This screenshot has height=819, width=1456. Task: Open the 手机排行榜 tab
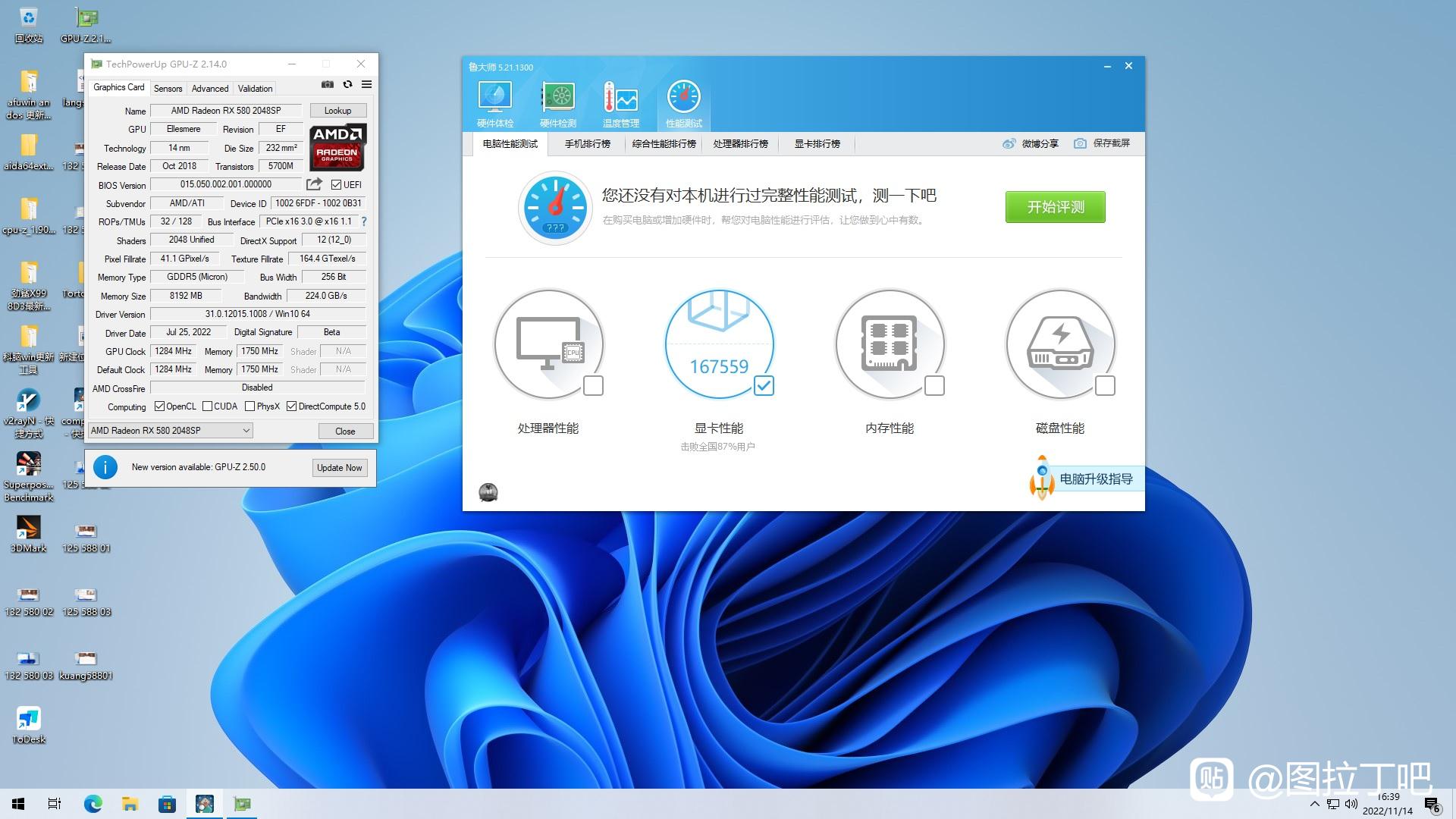587,143
